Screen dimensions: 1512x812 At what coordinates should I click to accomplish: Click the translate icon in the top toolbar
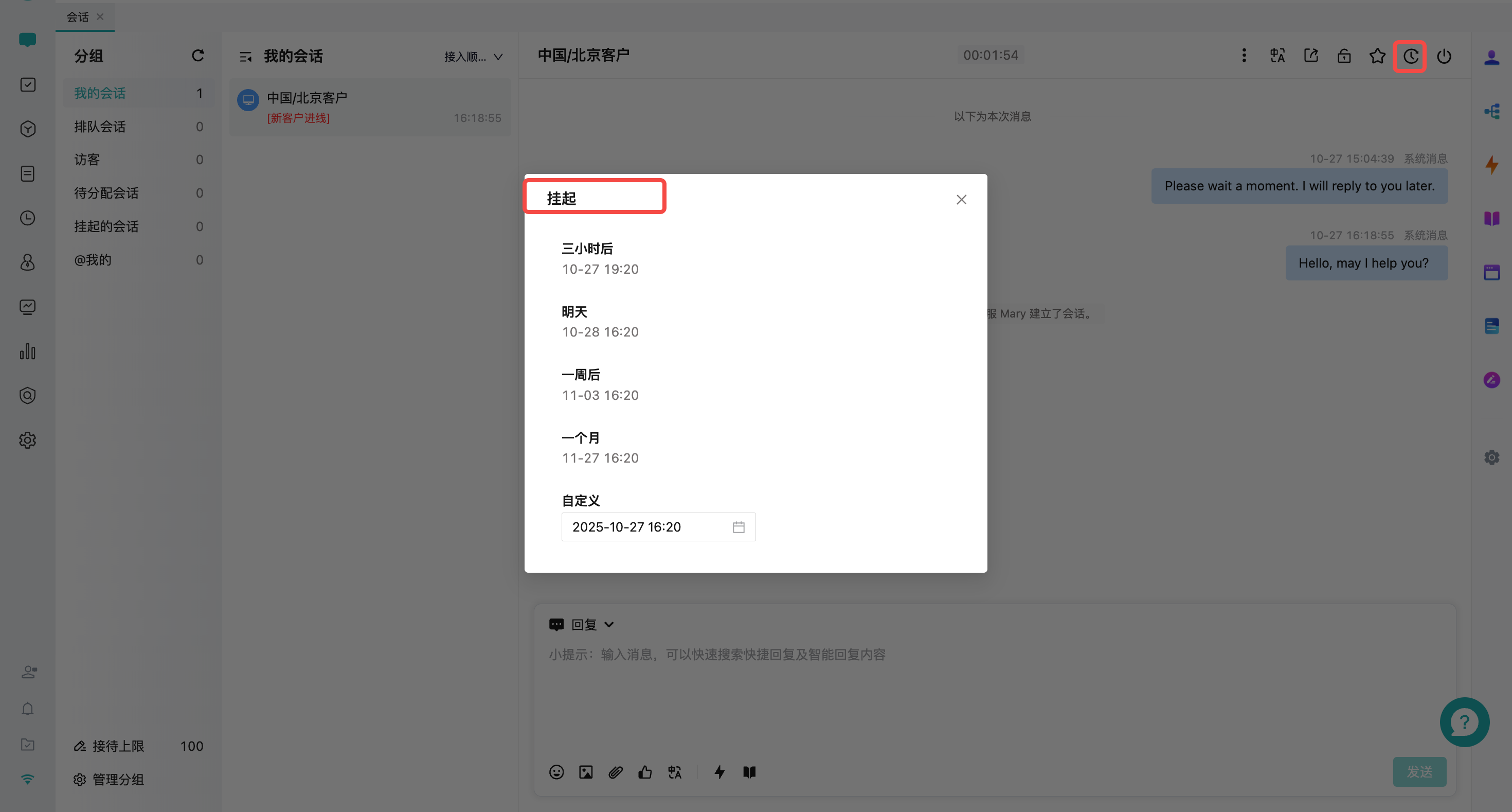click(1277, 55)
